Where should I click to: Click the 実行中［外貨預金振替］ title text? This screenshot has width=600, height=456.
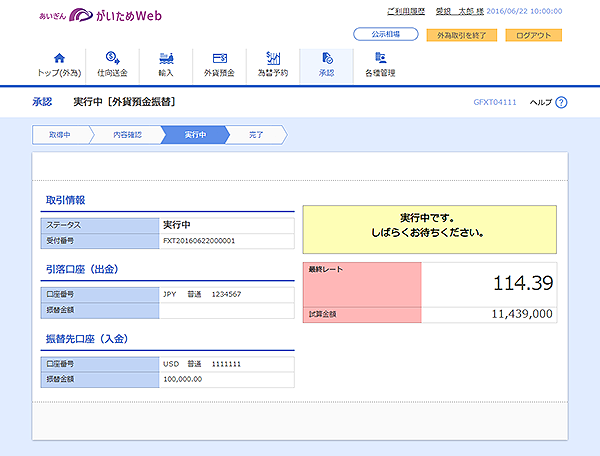[x=124, y=102]
